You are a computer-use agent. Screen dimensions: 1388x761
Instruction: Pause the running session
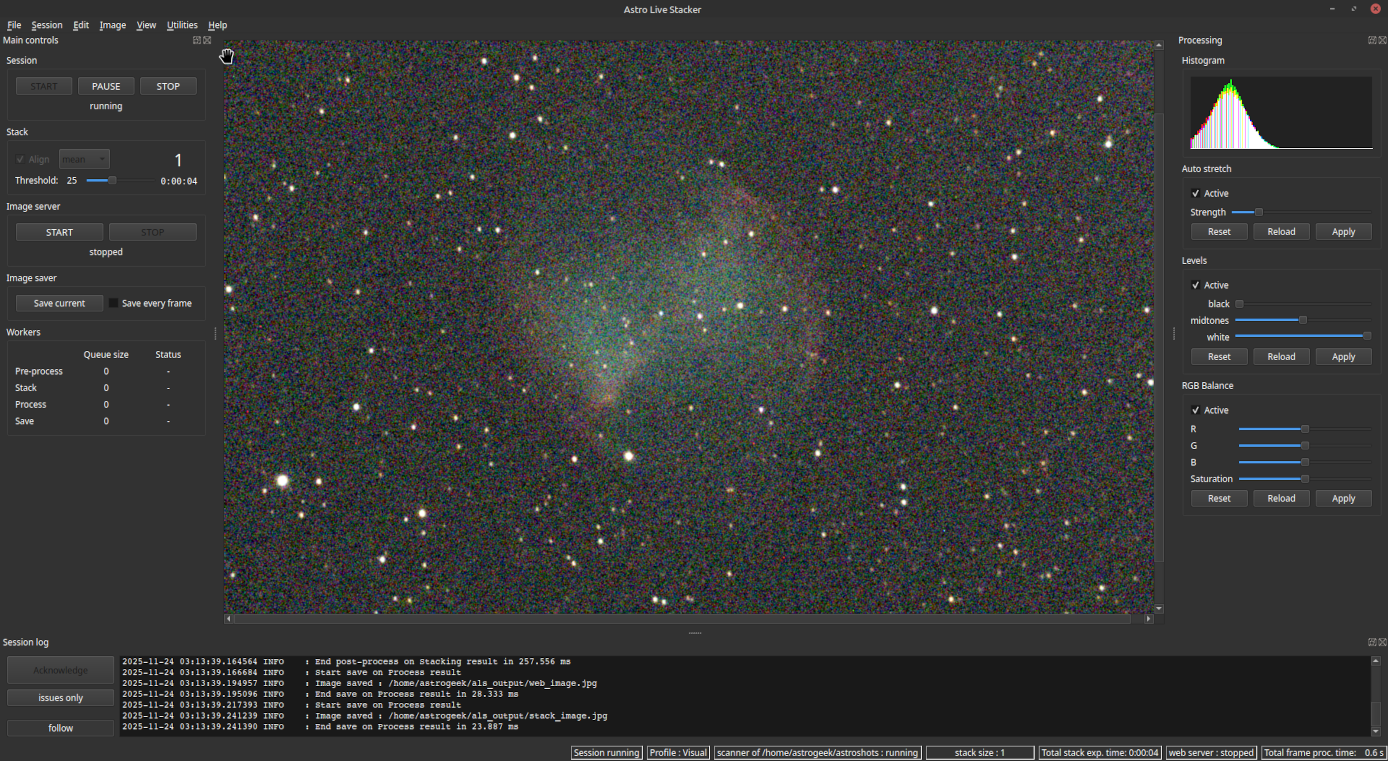pyautogui.click(x=105, y=85)
